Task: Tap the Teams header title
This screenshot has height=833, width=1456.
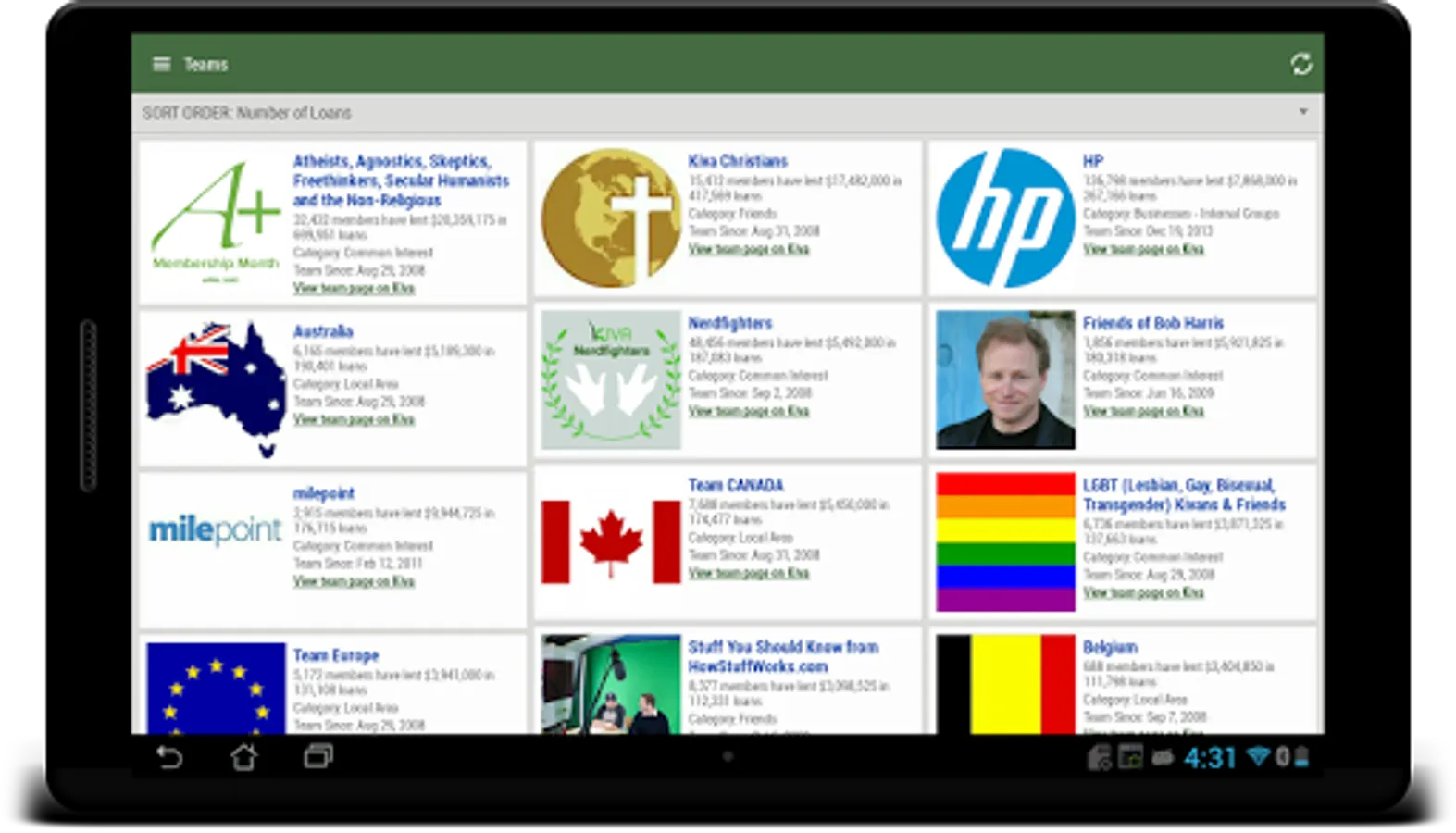Action: [x=205, y=64]
